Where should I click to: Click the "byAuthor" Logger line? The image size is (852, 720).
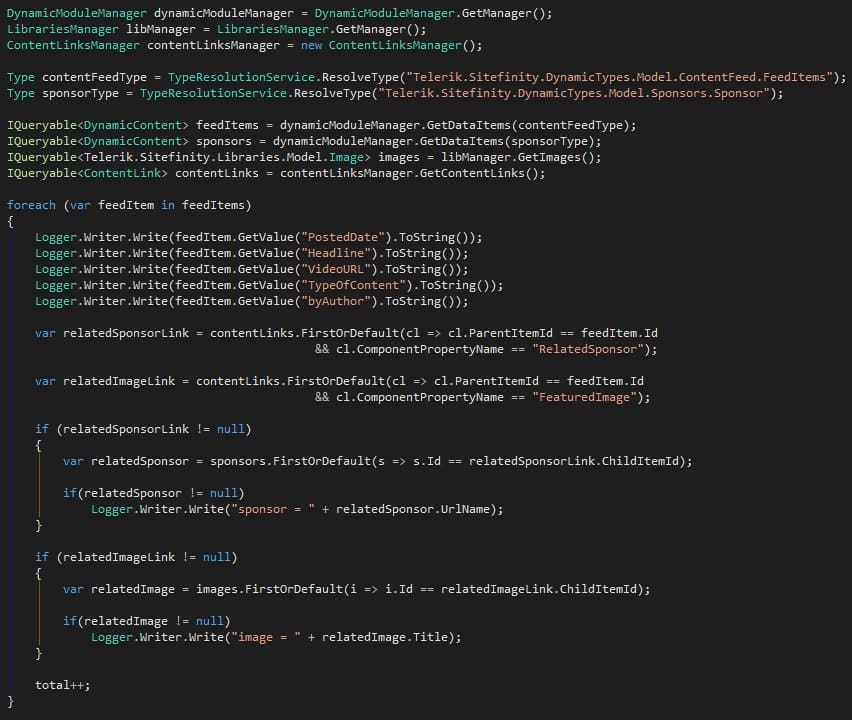[x=252, y=302]
